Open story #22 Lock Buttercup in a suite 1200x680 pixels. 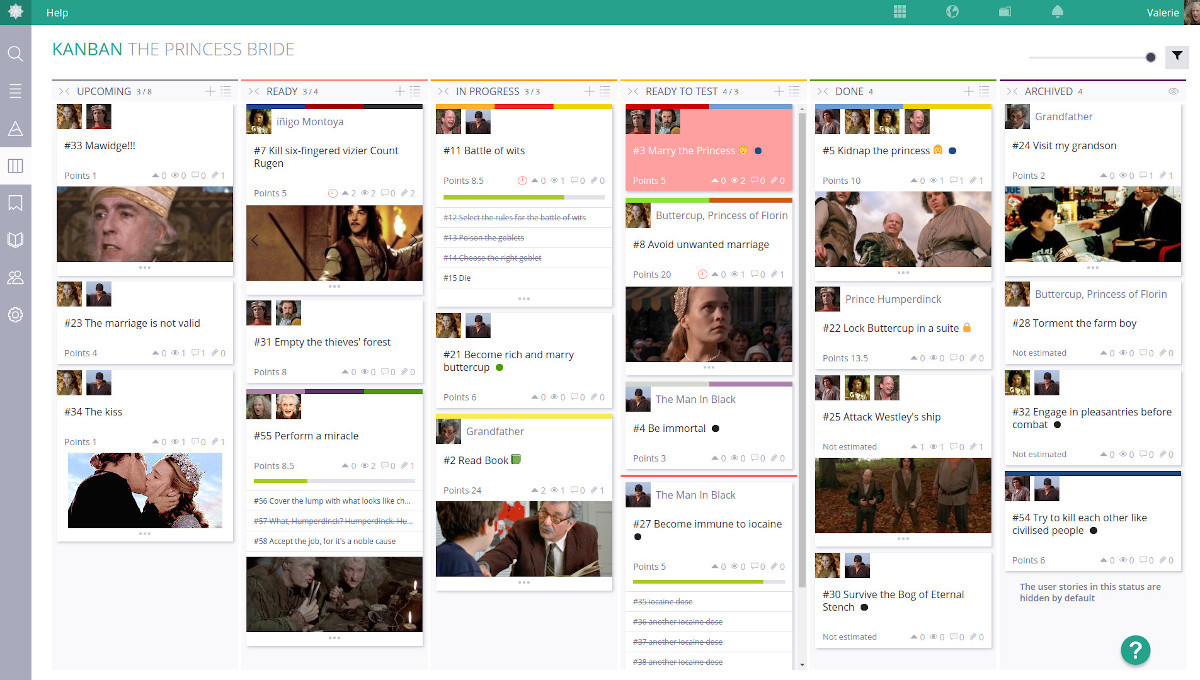point(890,328)
